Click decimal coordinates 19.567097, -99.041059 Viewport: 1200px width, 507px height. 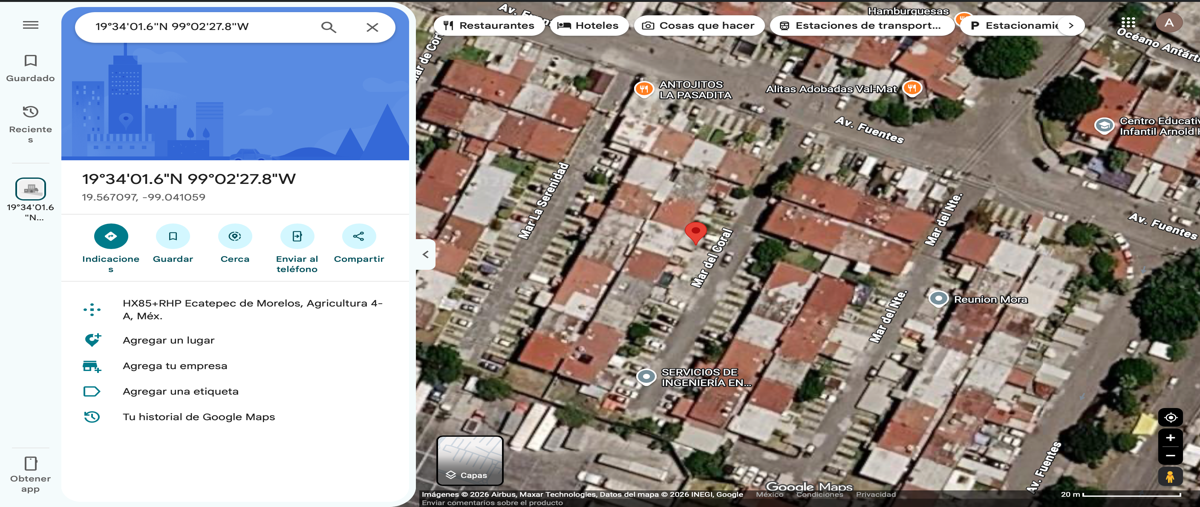point(144,197)
